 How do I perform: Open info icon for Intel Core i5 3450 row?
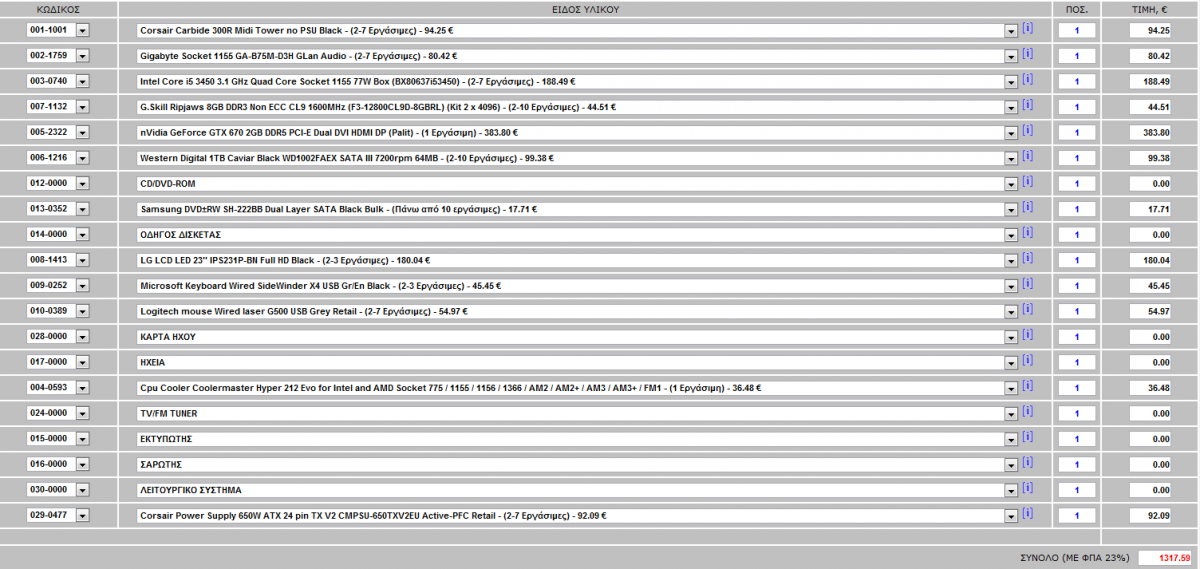[x=1027, y=79]
